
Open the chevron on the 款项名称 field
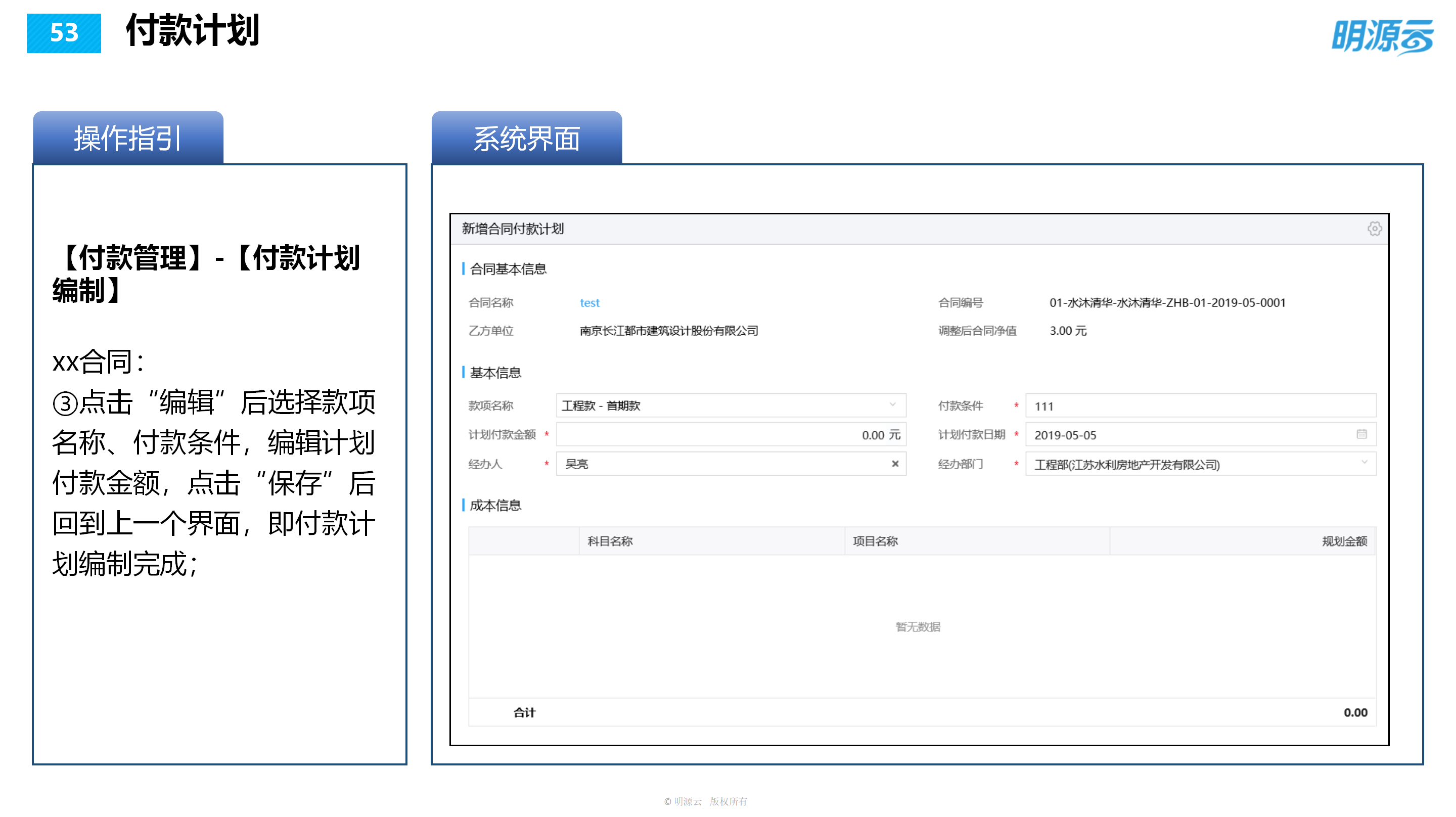click(891, 405)
